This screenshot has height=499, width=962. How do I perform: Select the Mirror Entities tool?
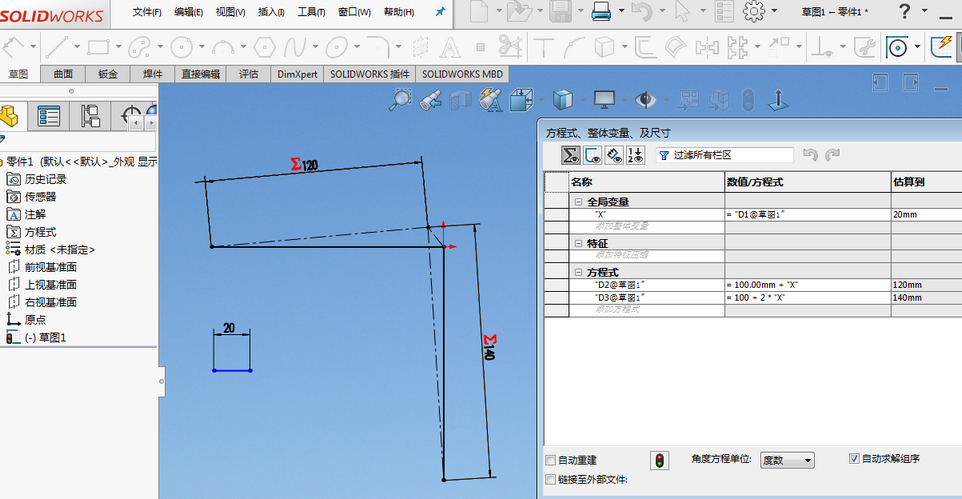pyautogui.click(x=707, y=47)
